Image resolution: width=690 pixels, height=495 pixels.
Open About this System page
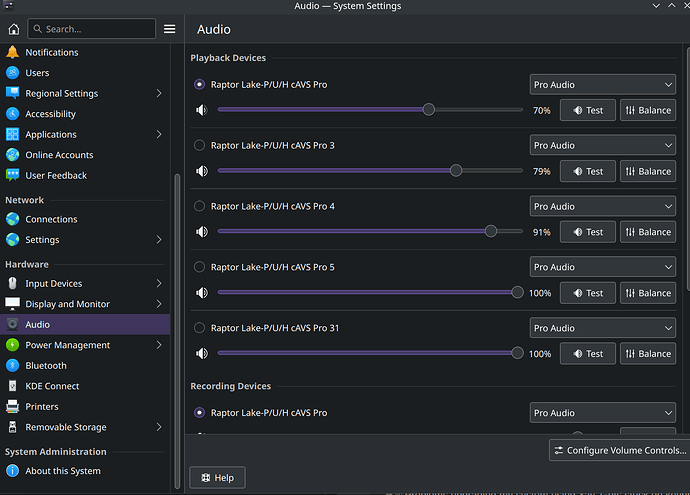85,471
